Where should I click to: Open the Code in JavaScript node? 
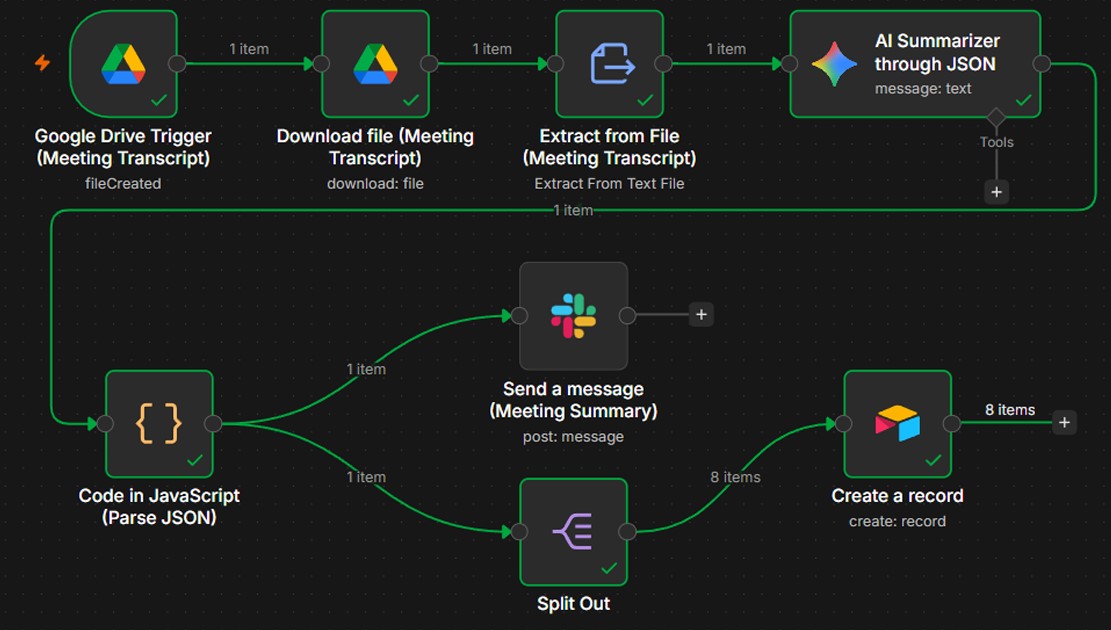point(159,424)
